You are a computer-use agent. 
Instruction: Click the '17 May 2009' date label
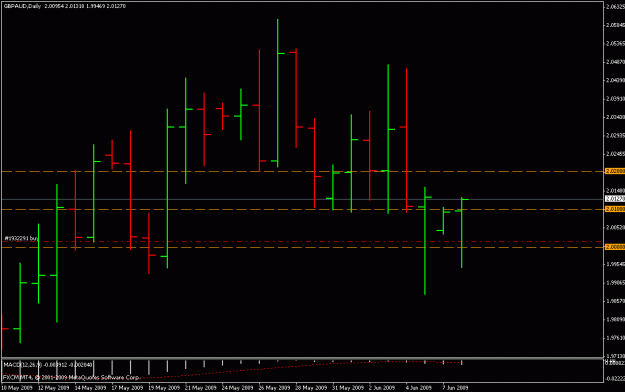127,388
